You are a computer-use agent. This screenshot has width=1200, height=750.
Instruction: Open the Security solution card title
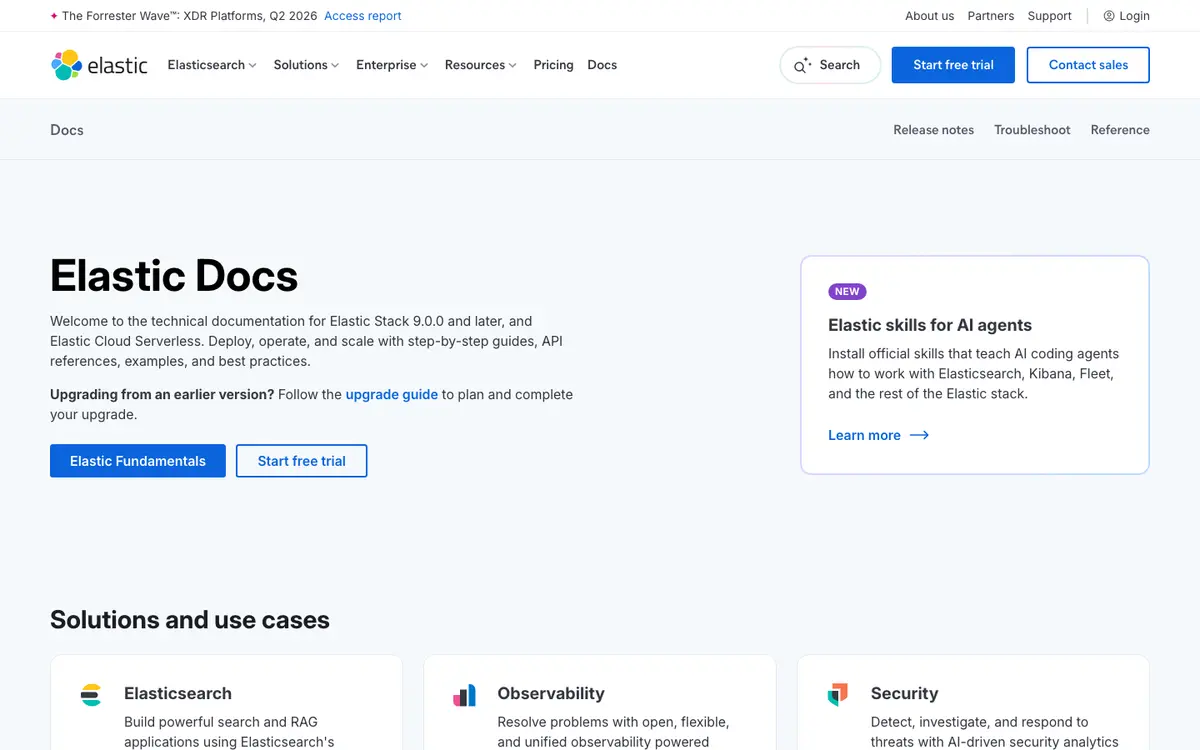click(x=904, y=693)
